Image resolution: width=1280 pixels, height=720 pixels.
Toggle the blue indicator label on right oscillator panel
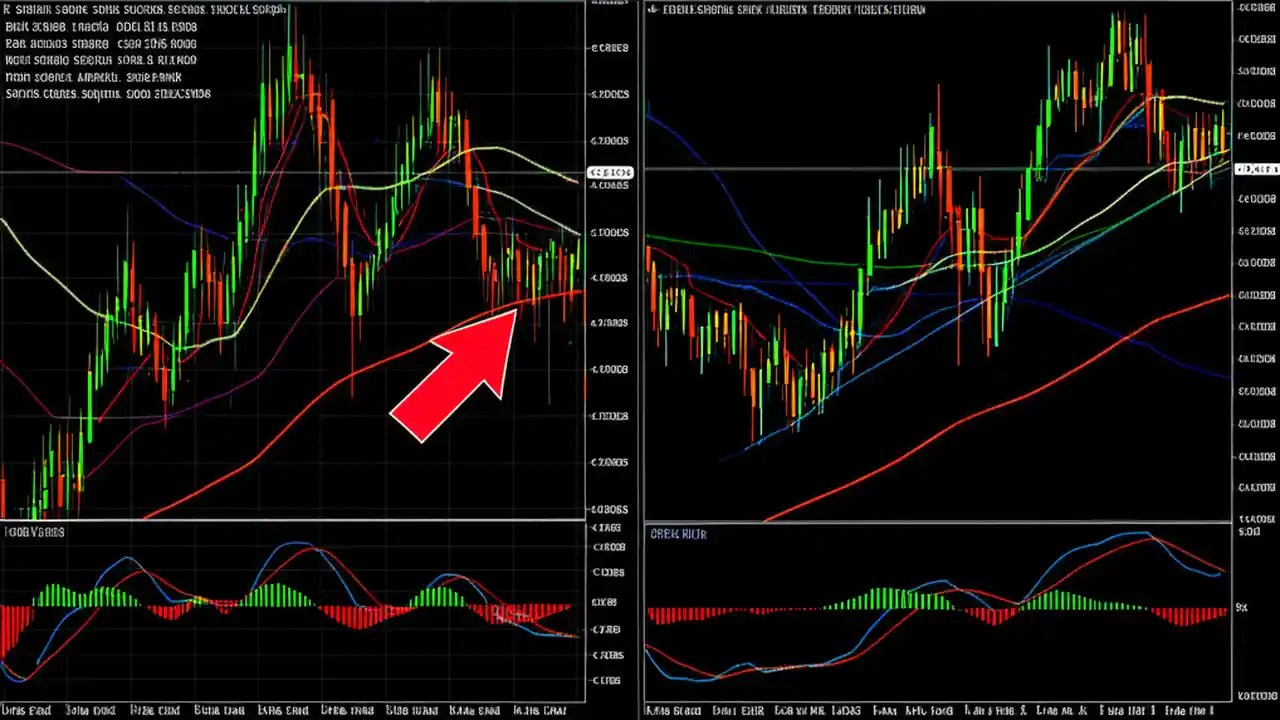click(x=678, y=534)
